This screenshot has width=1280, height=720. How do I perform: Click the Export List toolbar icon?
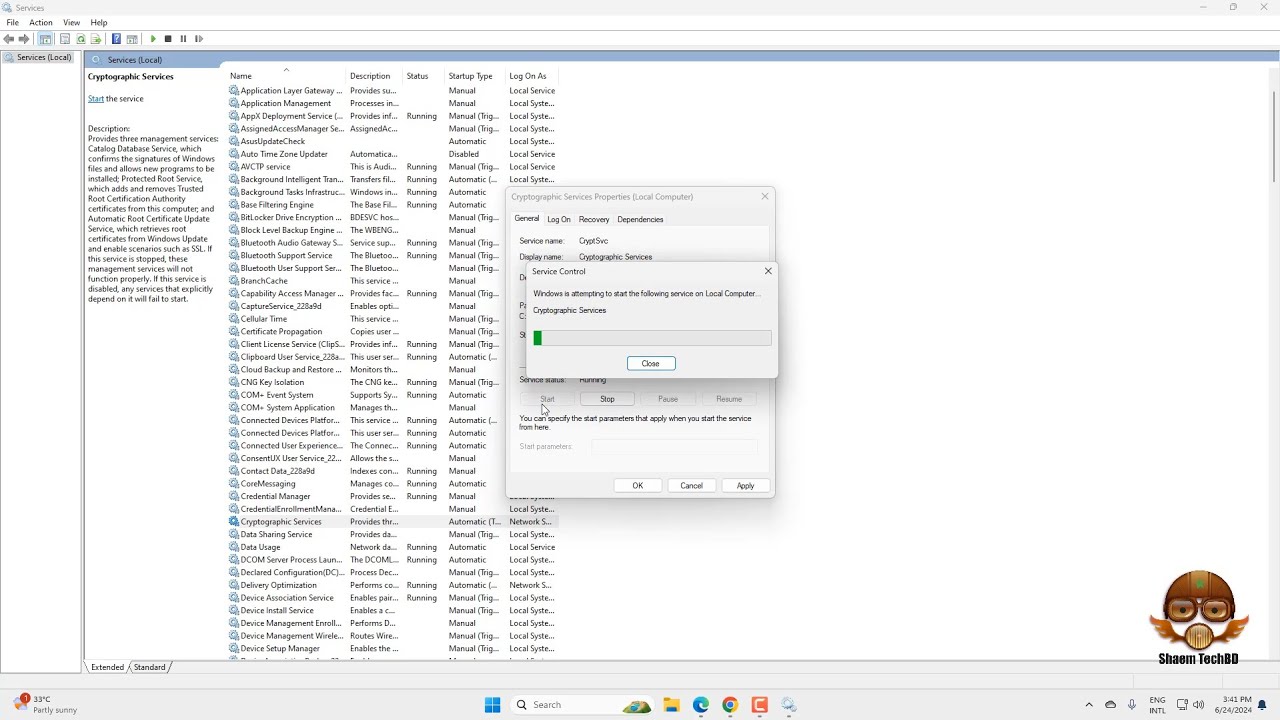click(96, 39)
